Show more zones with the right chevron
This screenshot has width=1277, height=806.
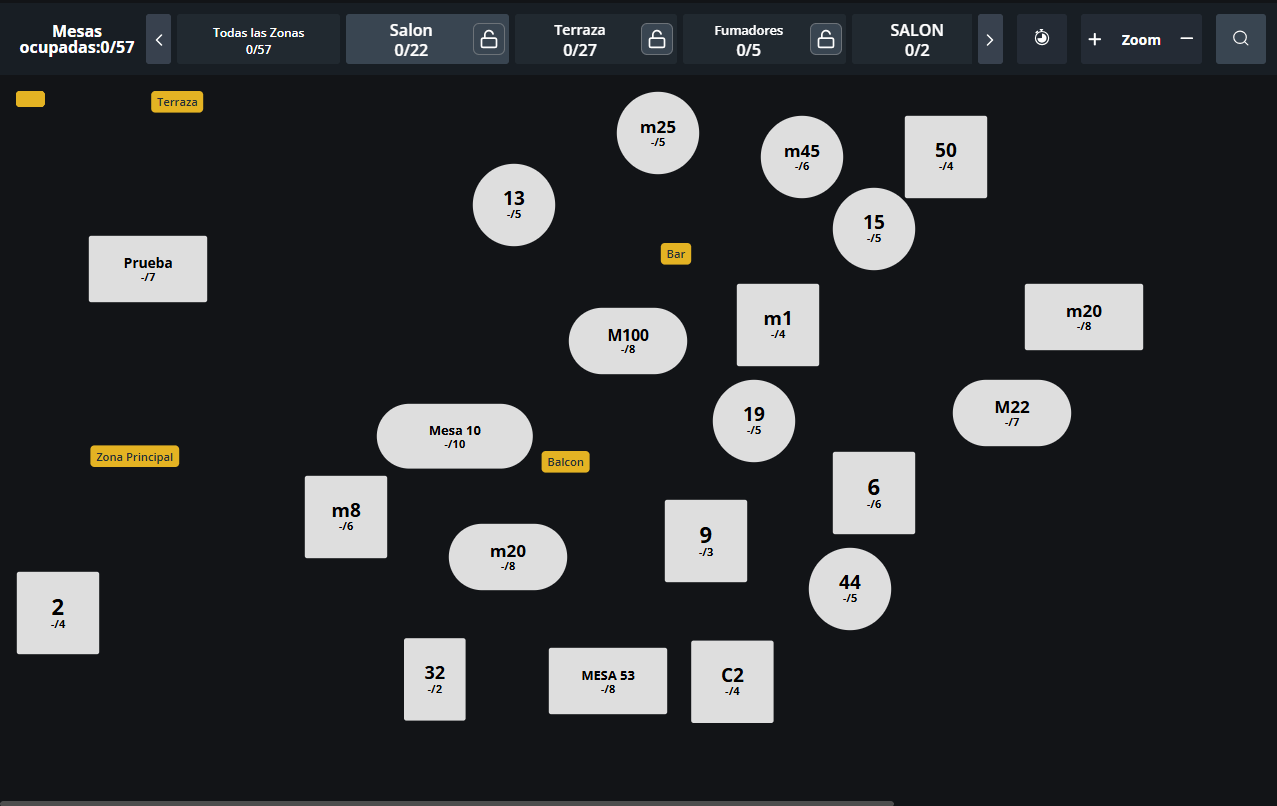(990, 39)
